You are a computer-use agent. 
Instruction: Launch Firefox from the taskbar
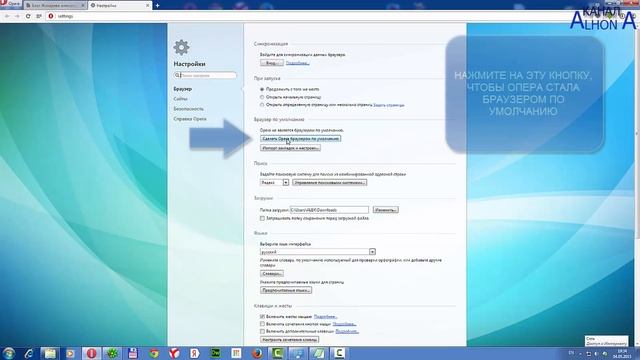pos(257,353)
